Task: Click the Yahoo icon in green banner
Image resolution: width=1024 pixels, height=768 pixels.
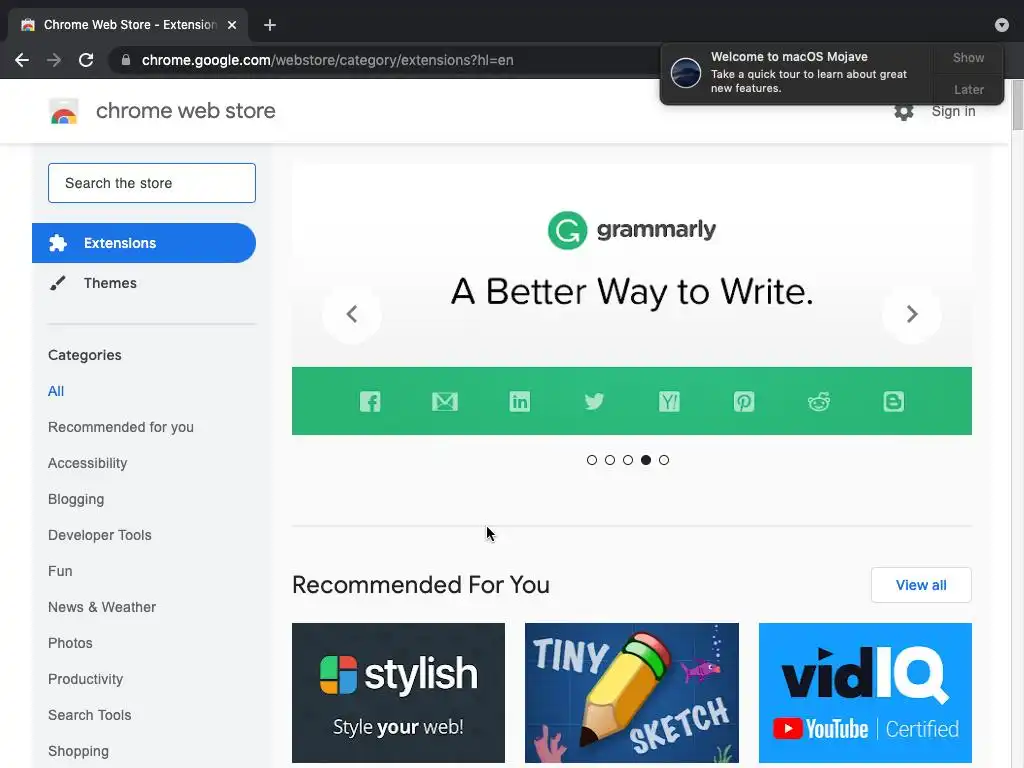Action: pos(669,401)
